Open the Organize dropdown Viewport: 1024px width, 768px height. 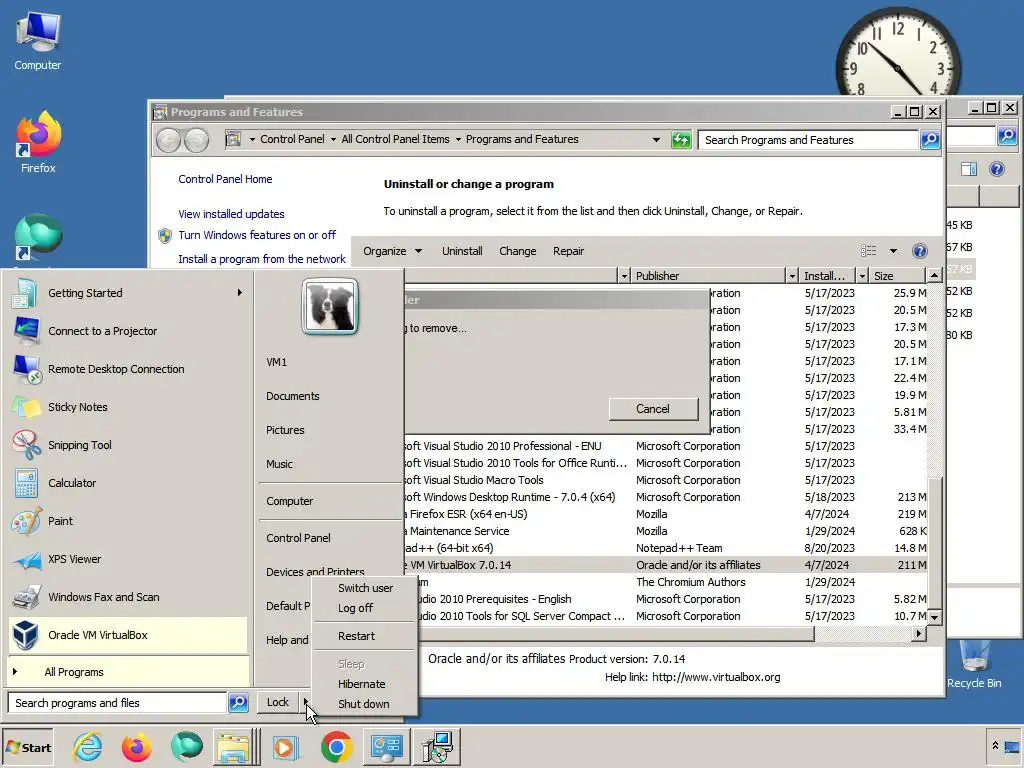click(392, 251)
